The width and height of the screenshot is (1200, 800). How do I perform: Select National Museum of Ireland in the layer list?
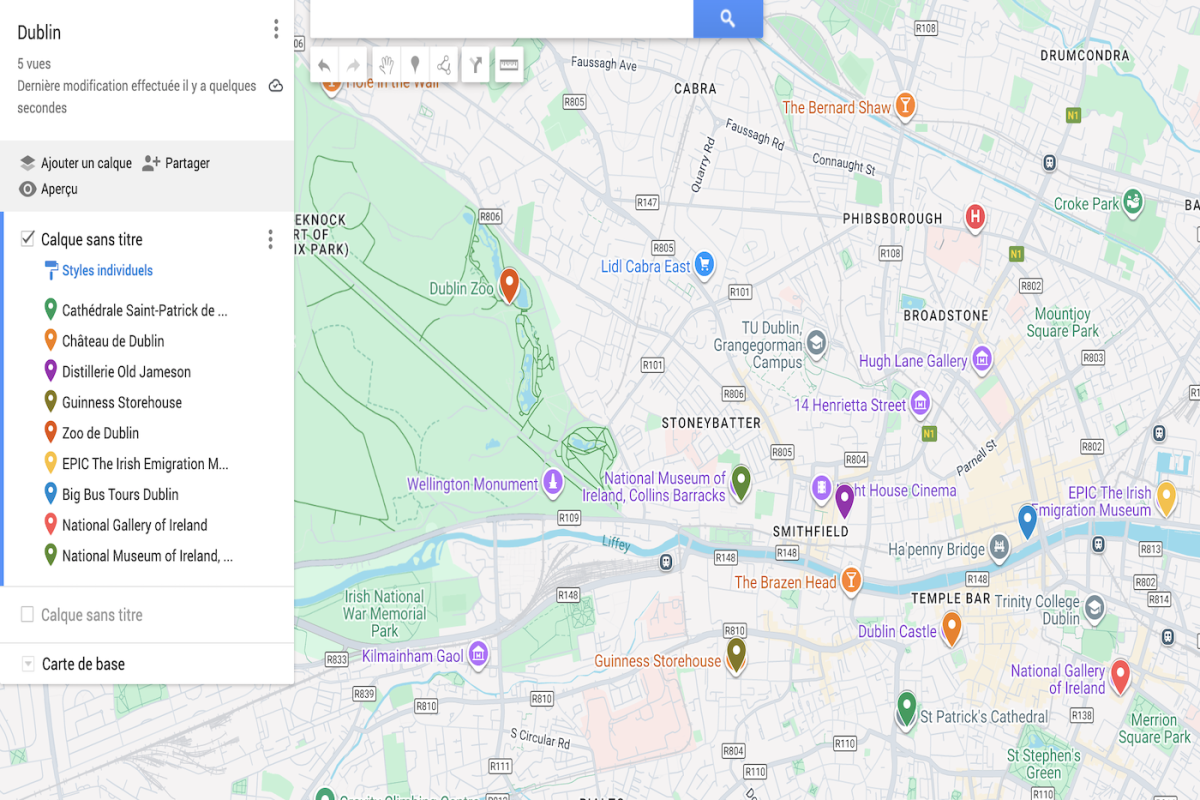[x=147, y=556]
